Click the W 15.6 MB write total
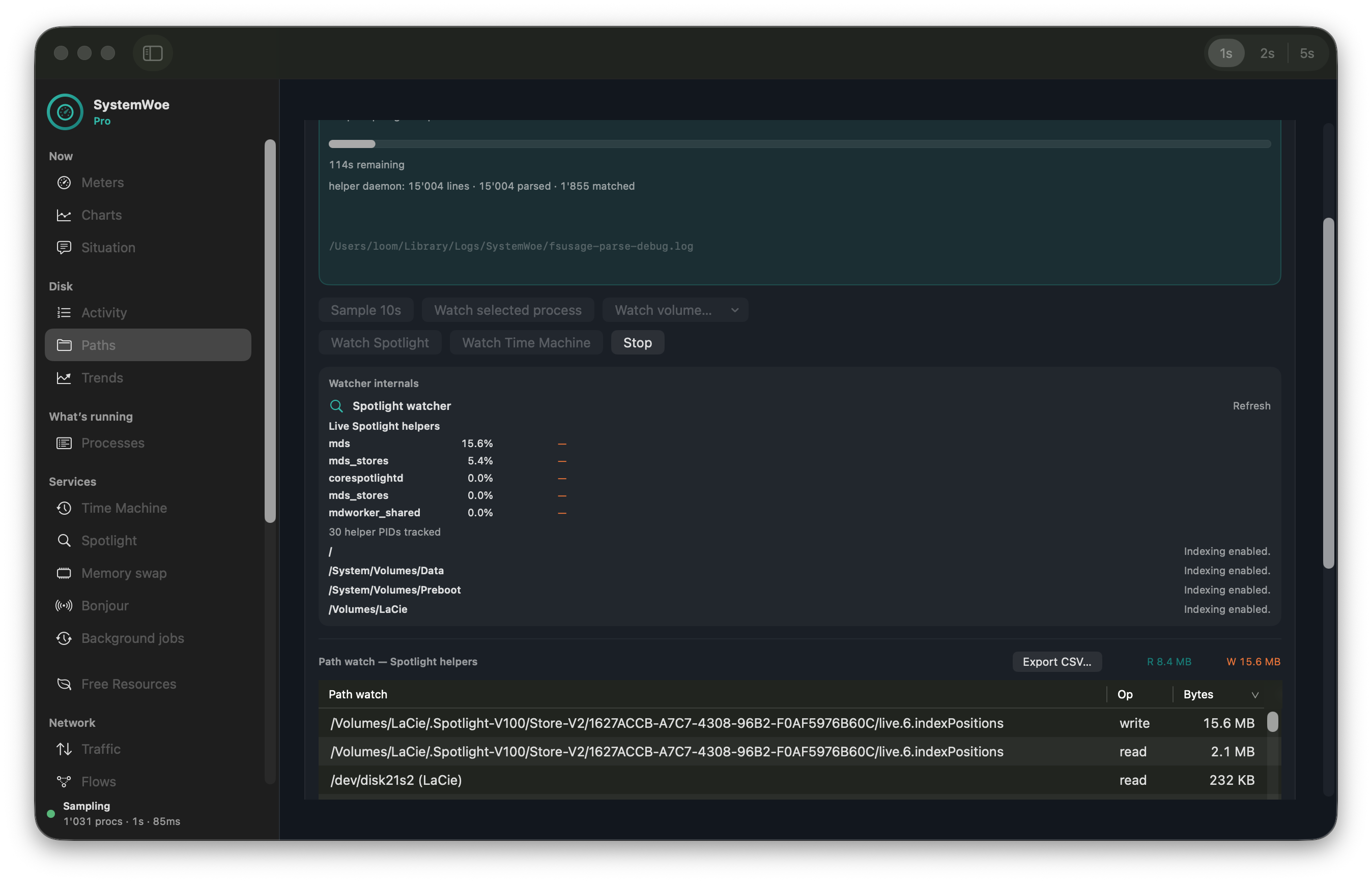Image resolution: width=1372 pixels, height=883 pixels. pyautogui.click(x=1253, y=662)
